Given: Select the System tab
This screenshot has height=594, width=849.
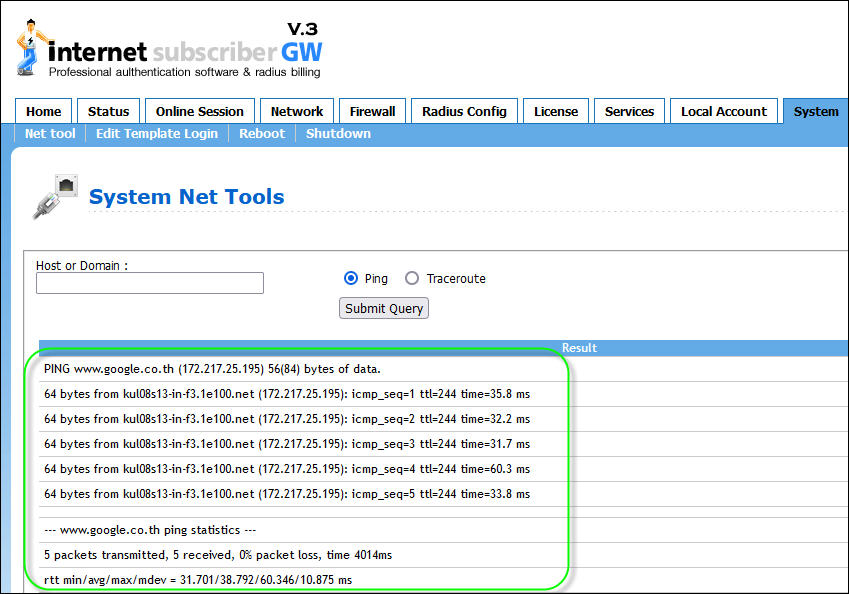Looking at the screenshot, I should pos(815,112).
